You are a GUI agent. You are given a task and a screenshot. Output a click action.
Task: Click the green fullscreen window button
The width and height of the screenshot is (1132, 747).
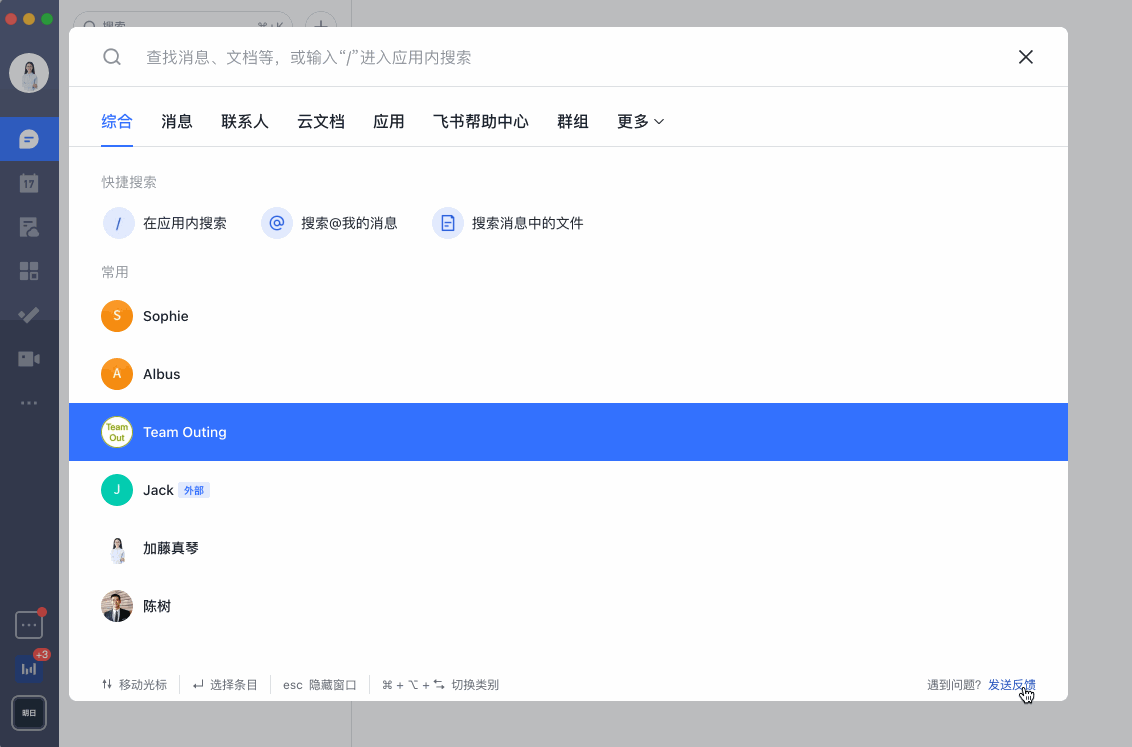(47, 19)
